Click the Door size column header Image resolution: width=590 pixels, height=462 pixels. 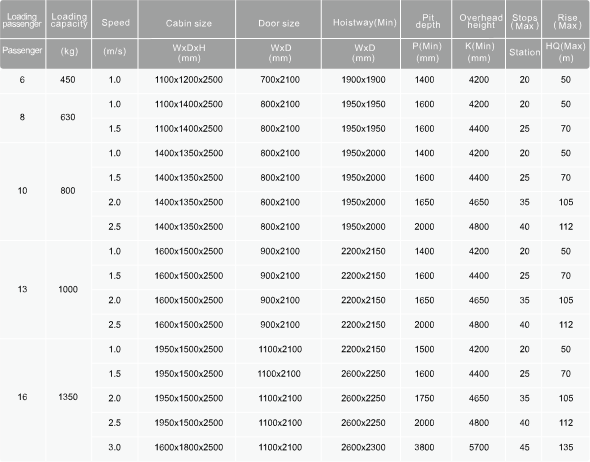click(x=278, y=20)
